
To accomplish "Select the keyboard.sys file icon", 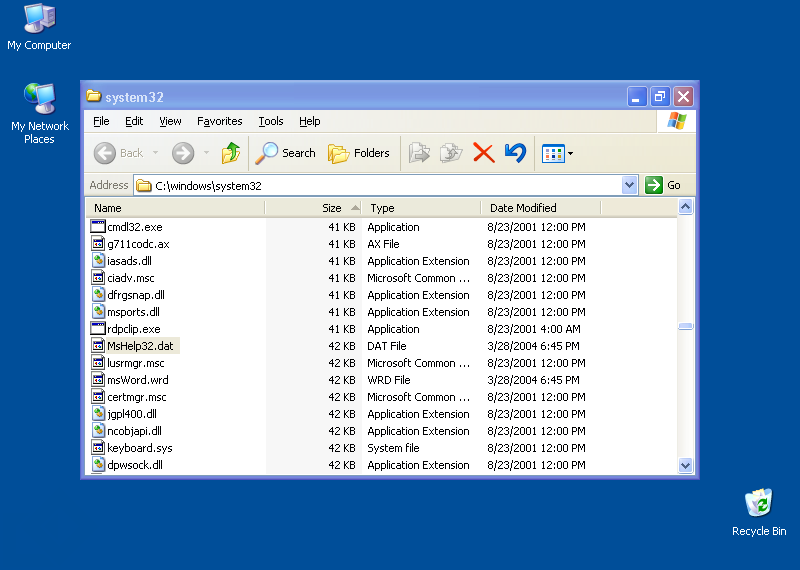I will [97, 448].
